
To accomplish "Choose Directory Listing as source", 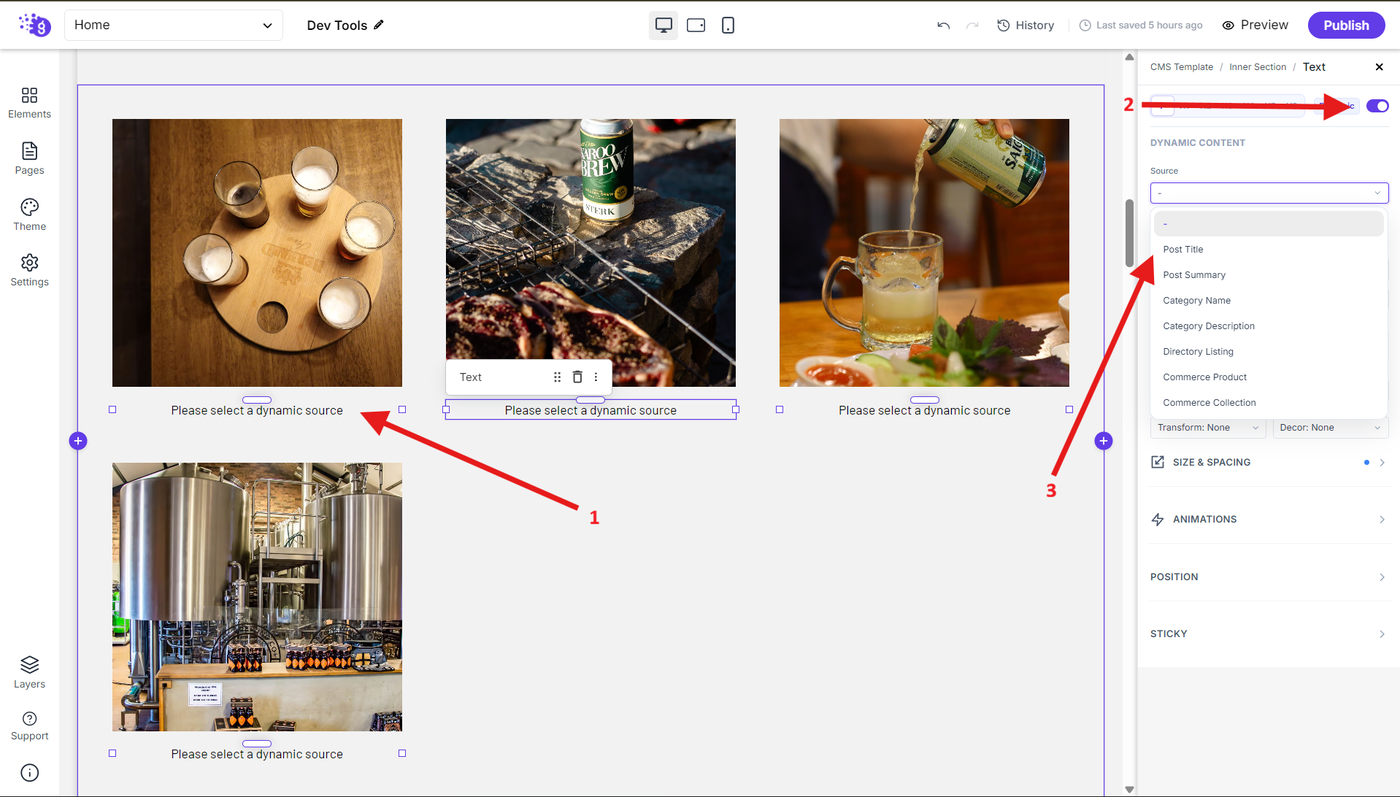I will [1269, 351].
